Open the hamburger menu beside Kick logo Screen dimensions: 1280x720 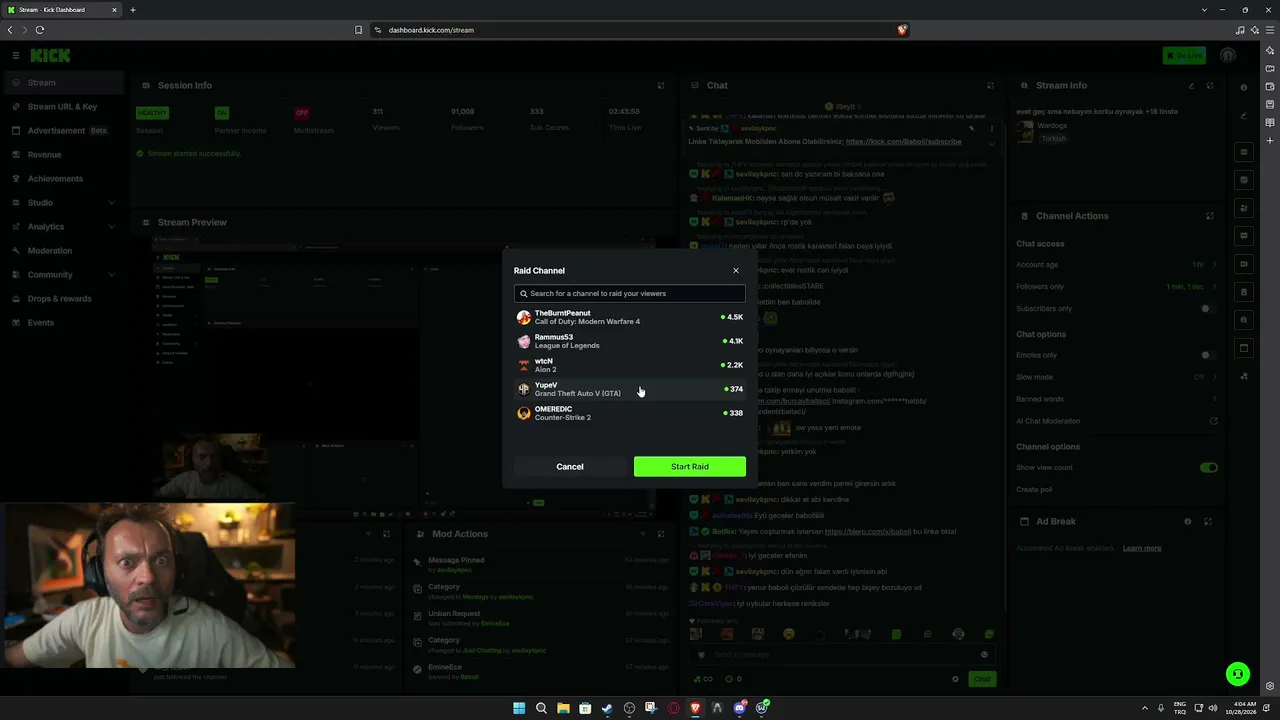click(x=16, y=56)
